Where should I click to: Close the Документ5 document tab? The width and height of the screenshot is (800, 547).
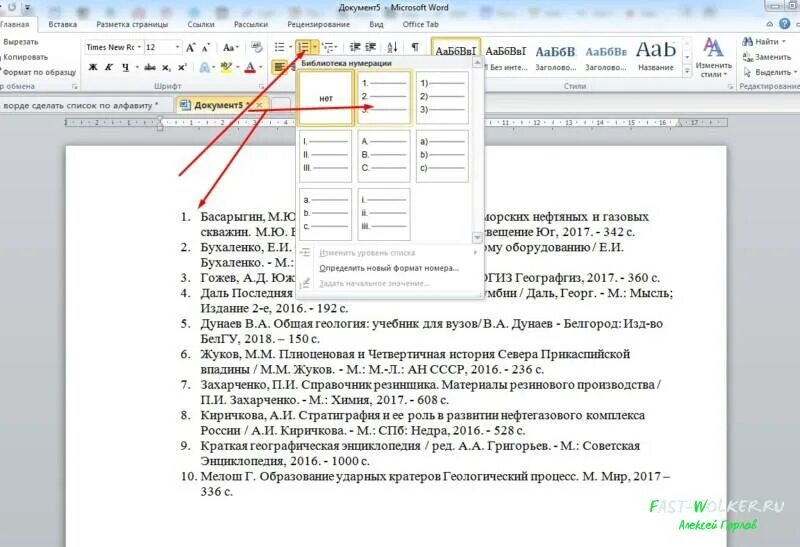260,106
